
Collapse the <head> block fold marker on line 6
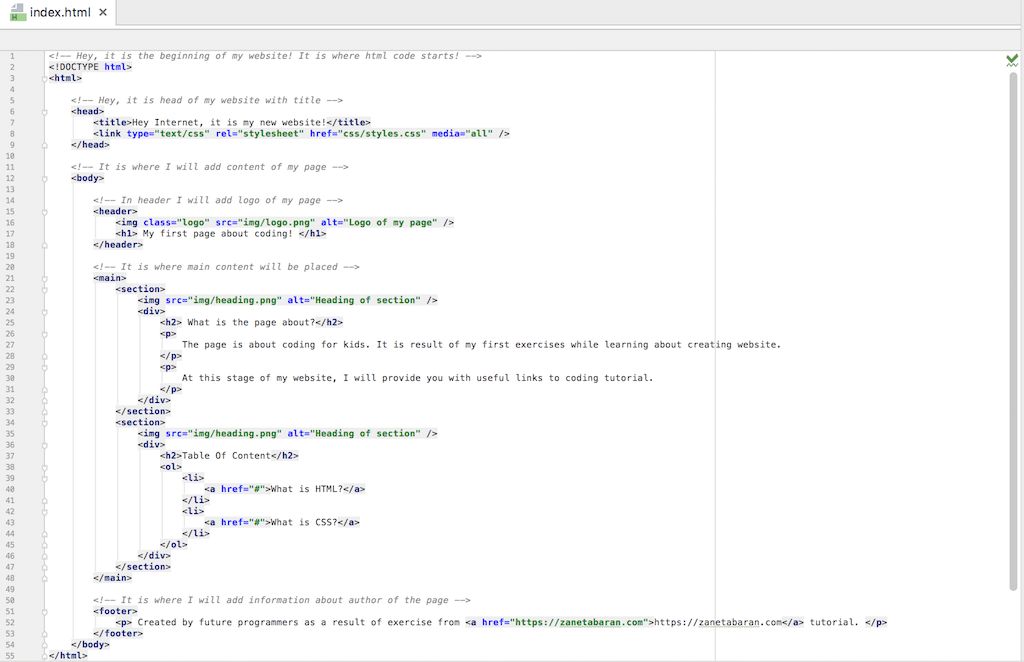(x=44, y=112)
